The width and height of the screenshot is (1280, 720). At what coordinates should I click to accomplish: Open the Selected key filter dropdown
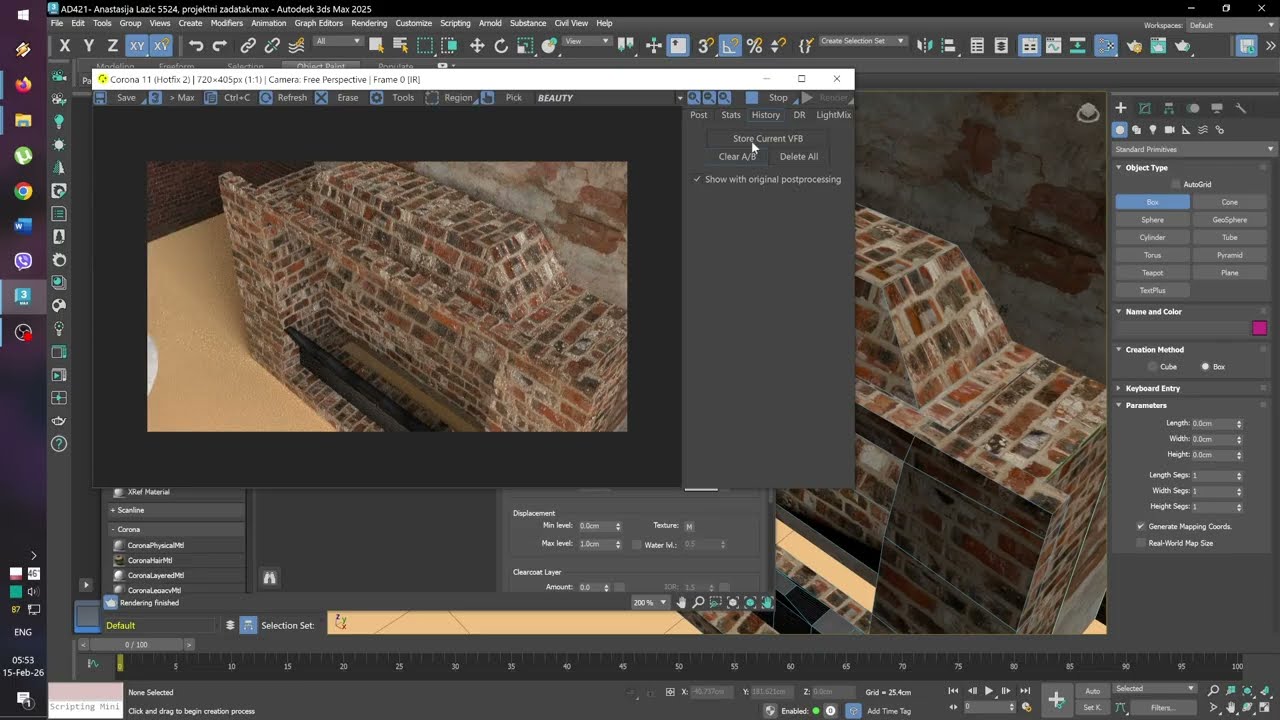1155,689
